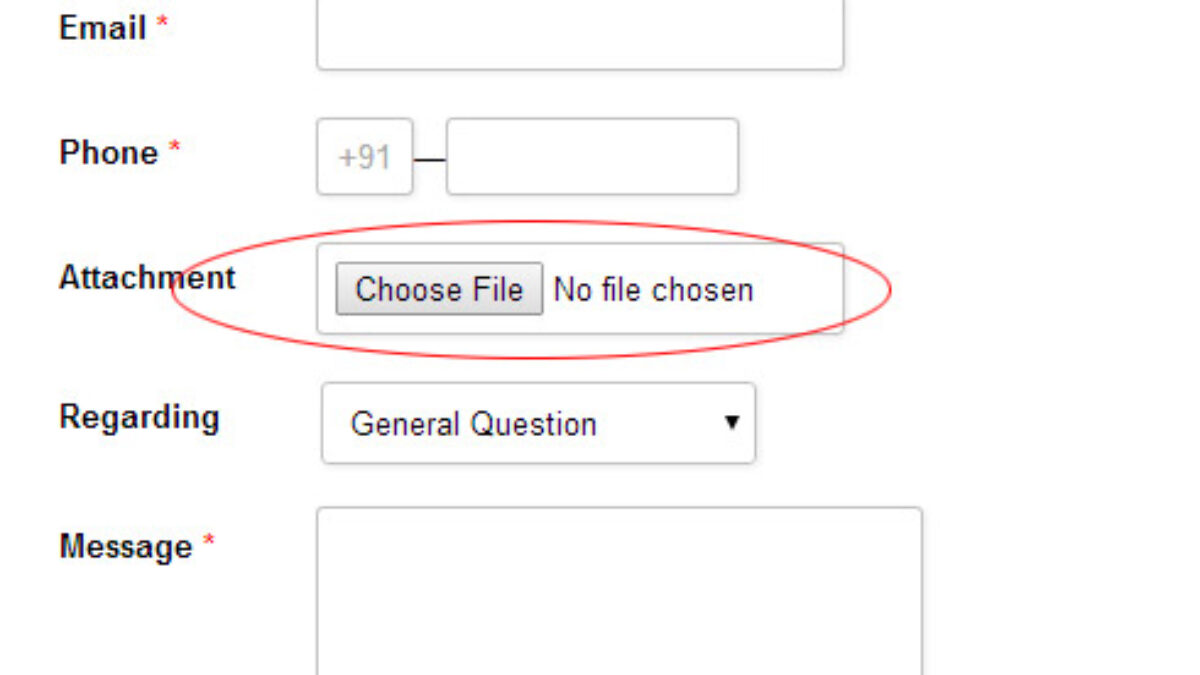The height and width of the screenshot is (675, 1200).
Task: Click the Phone field label
Action: [109, 153]
